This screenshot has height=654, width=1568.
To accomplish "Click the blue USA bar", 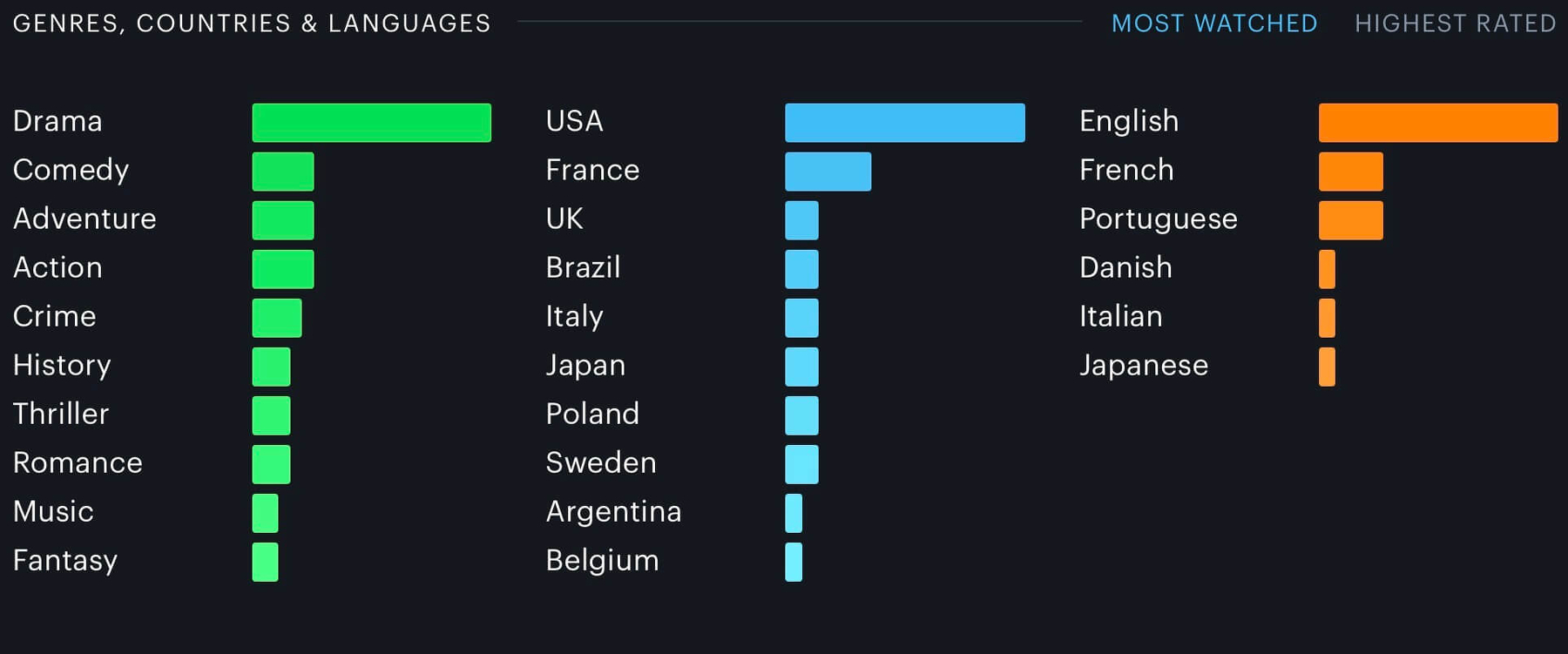I will click(904, 123).
